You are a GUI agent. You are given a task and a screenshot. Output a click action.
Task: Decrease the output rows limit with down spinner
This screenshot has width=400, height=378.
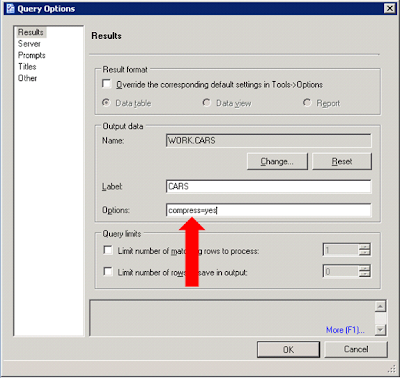(365, 274)
